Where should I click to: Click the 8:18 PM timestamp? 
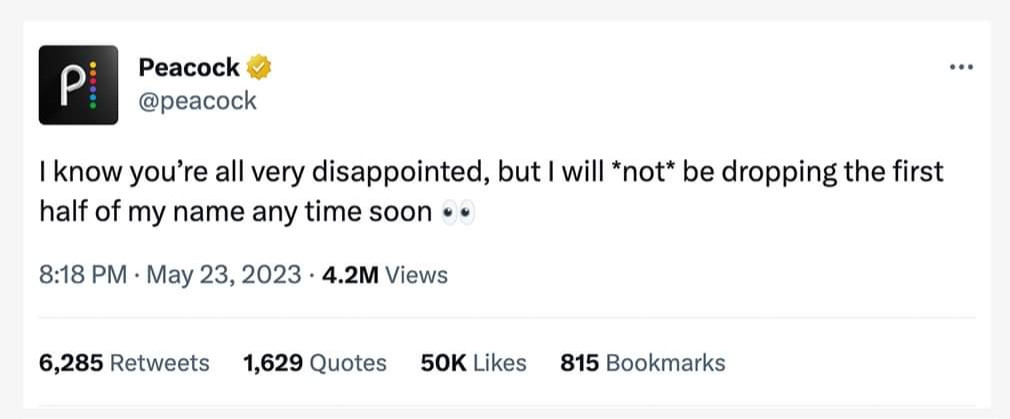click(81, 274)
